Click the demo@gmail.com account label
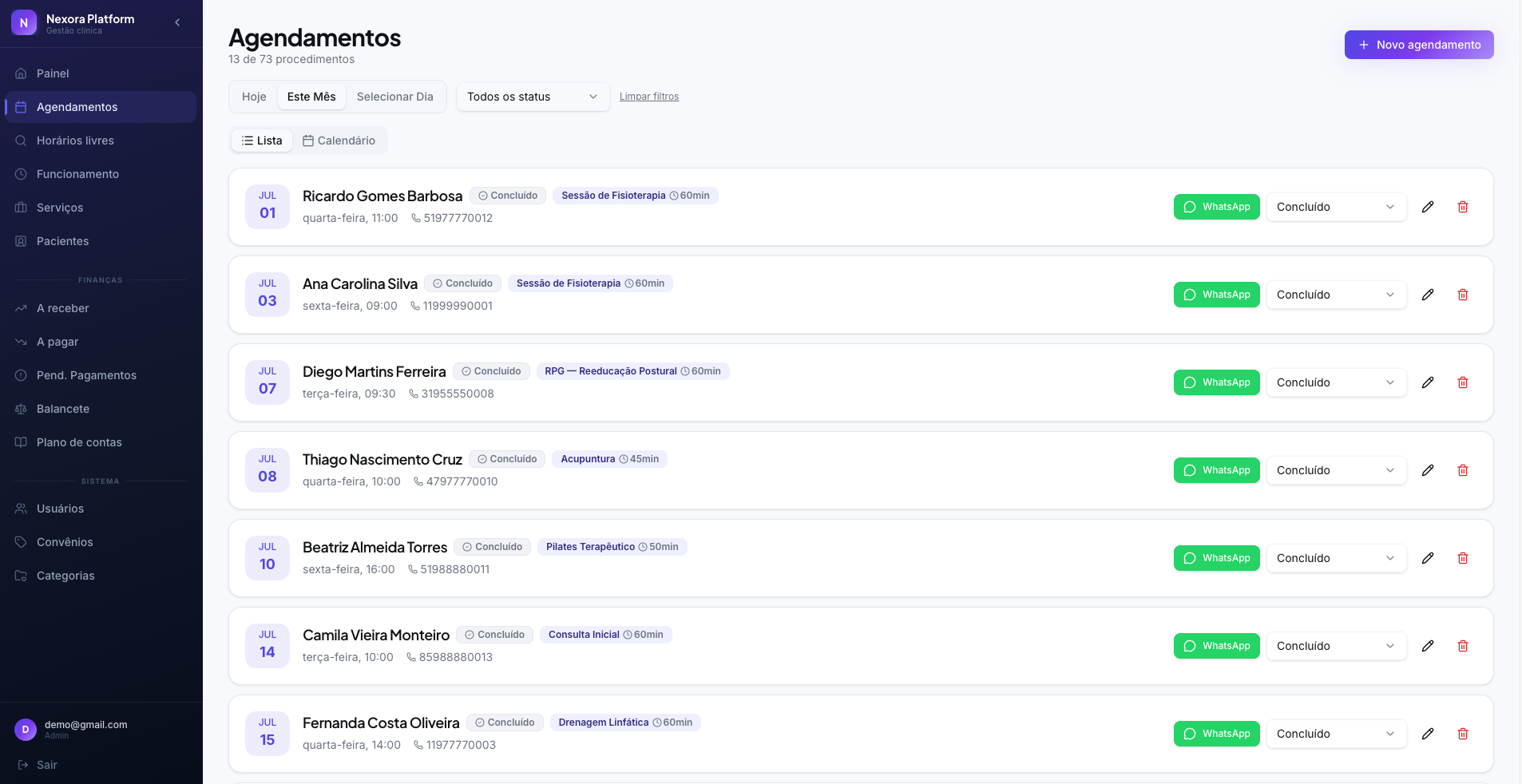The width and height of the screenshot is (1522, 784). (85, 725)
